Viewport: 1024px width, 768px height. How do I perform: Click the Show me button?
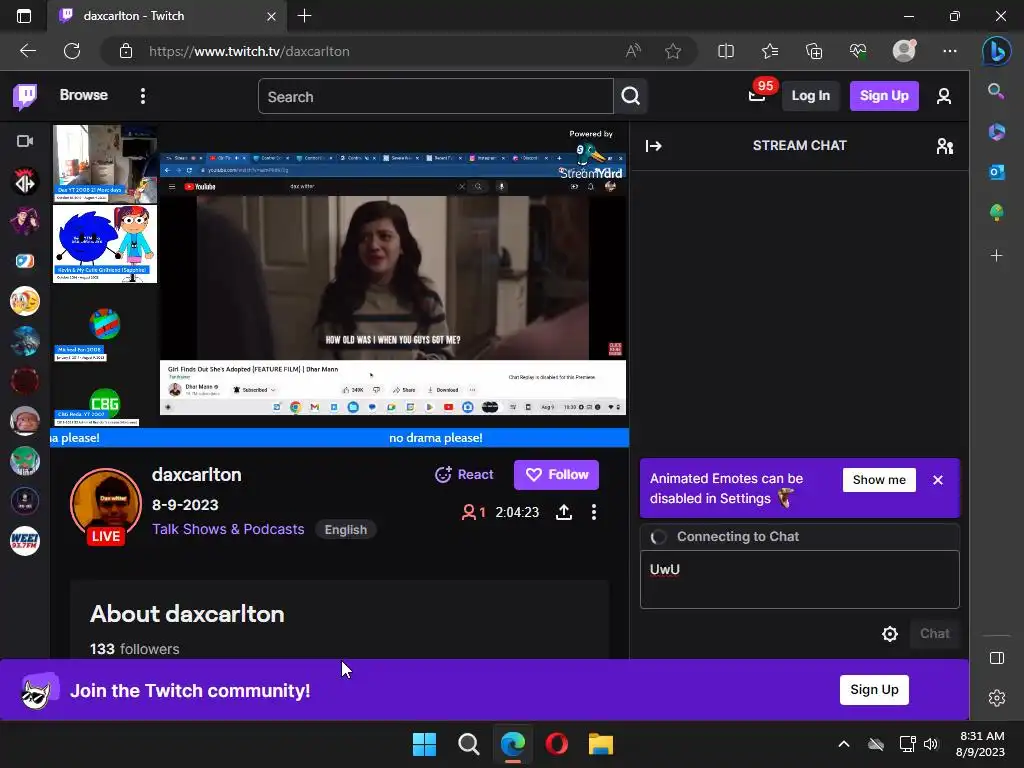[x=879, y=480]
